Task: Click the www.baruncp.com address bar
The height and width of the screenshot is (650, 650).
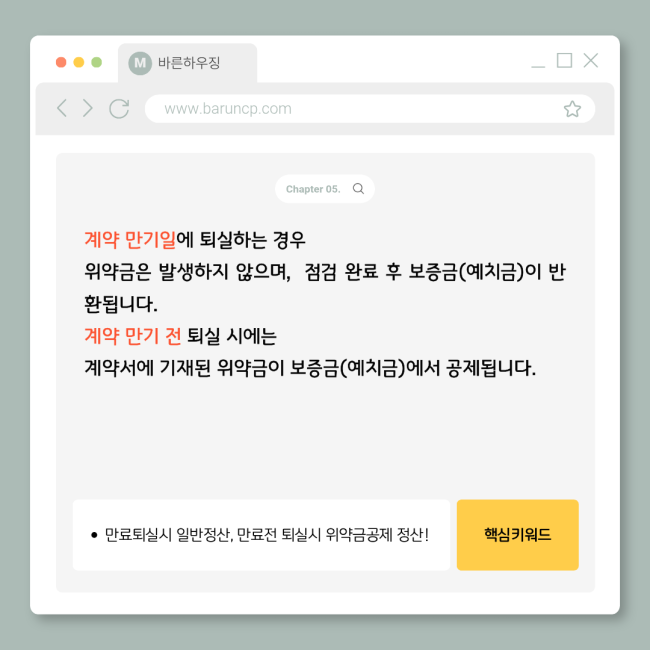Action: [x=370, y=109]
